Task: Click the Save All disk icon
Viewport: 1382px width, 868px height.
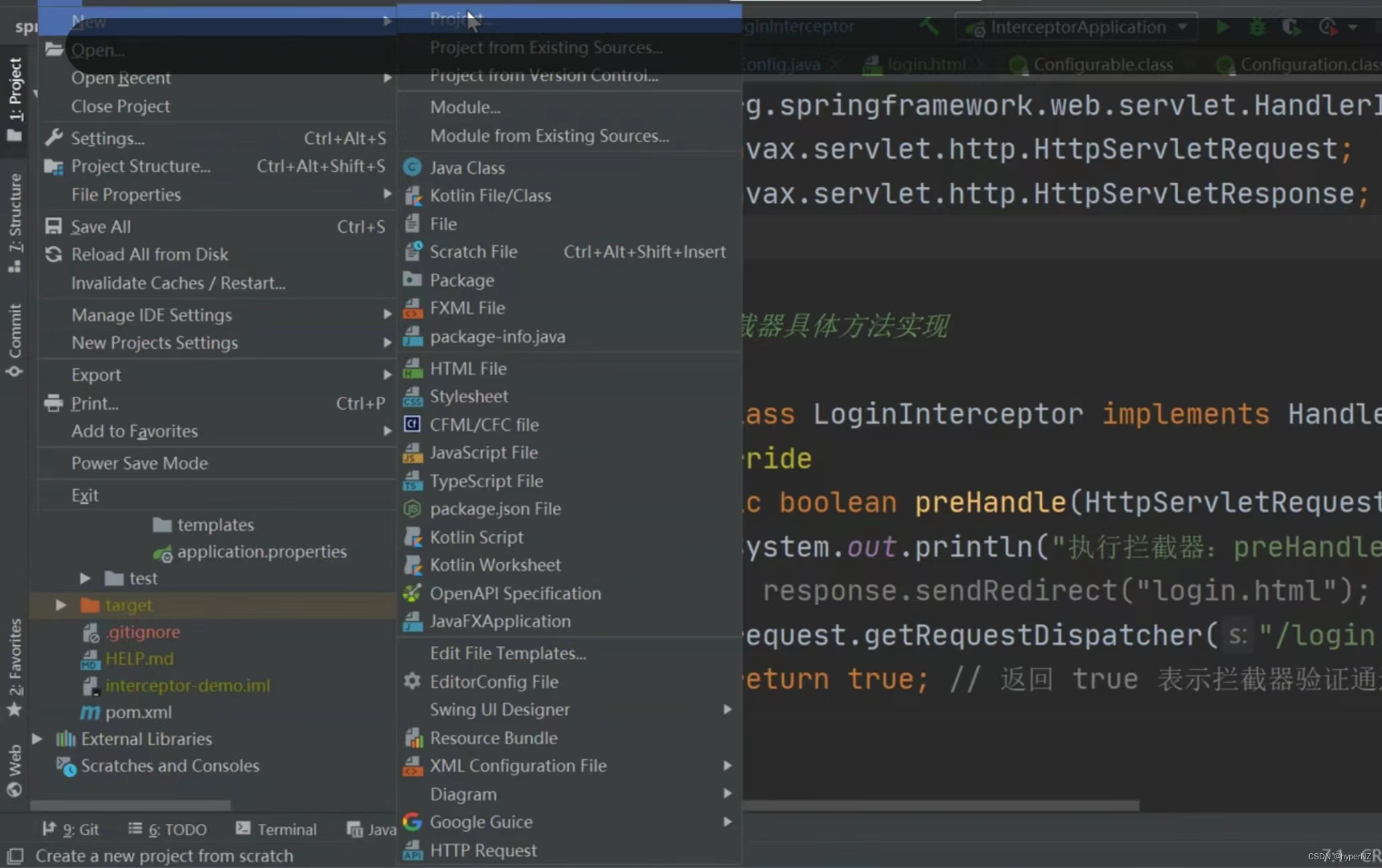Action: click(54, 226)
